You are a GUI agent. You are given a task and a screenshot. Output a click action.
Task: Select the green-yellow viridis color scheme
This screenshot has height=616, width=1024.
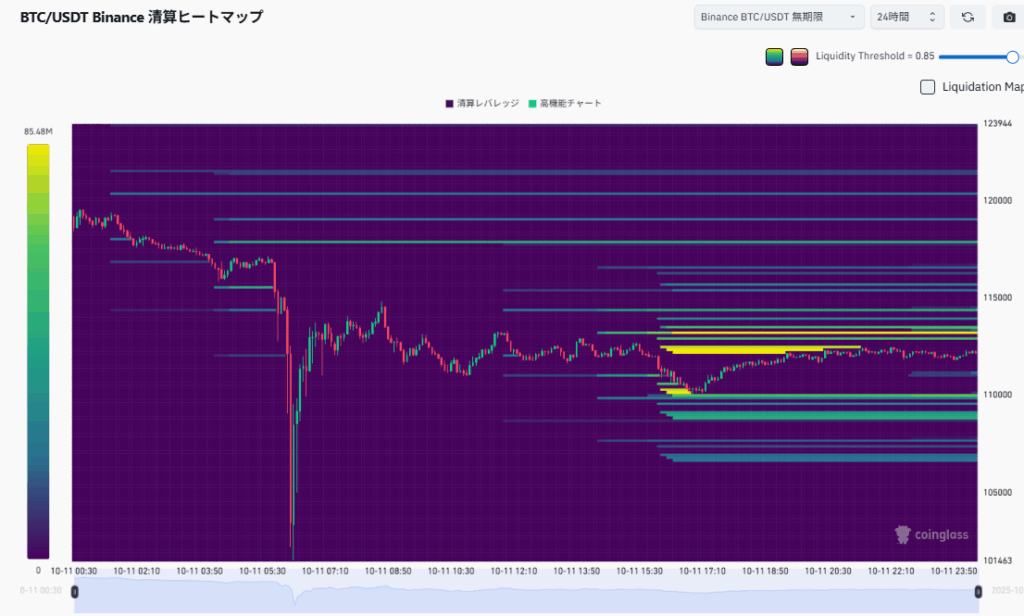click(774, 57)
